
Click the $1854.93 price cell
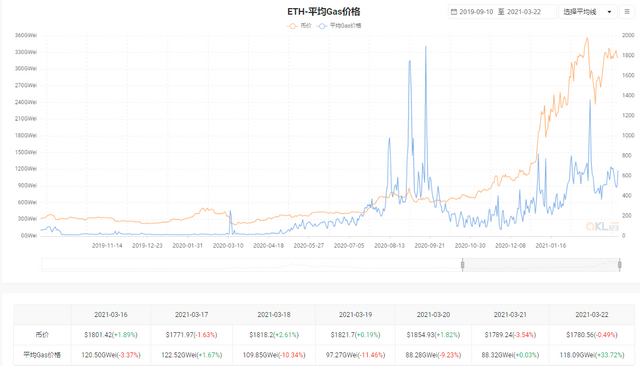point(433,335)
